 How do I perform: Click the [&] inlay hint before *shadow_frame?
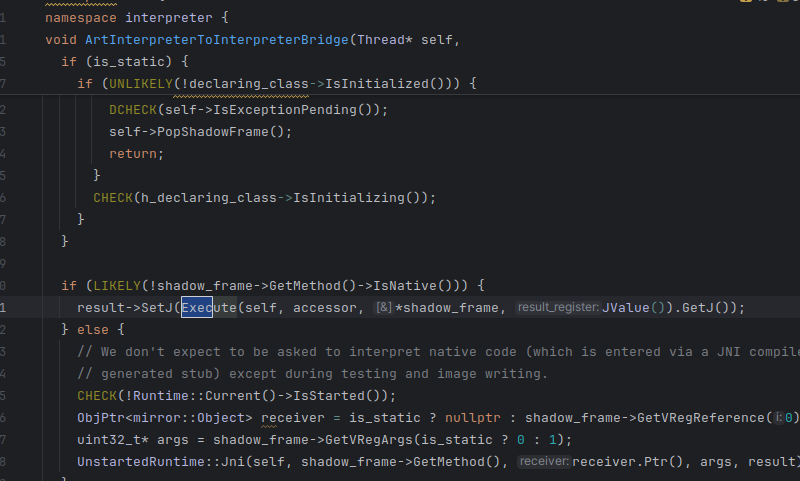[382, 308]
